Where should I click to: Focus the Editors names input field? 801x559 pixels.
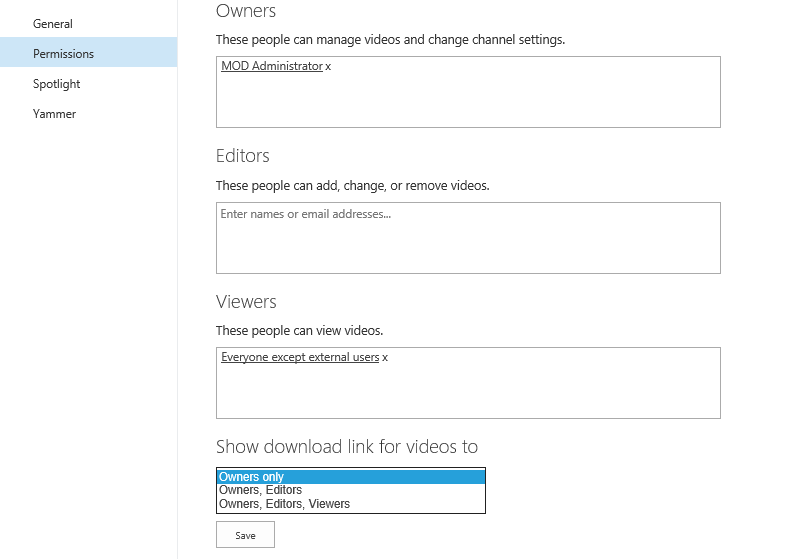[x=468, y=238]
